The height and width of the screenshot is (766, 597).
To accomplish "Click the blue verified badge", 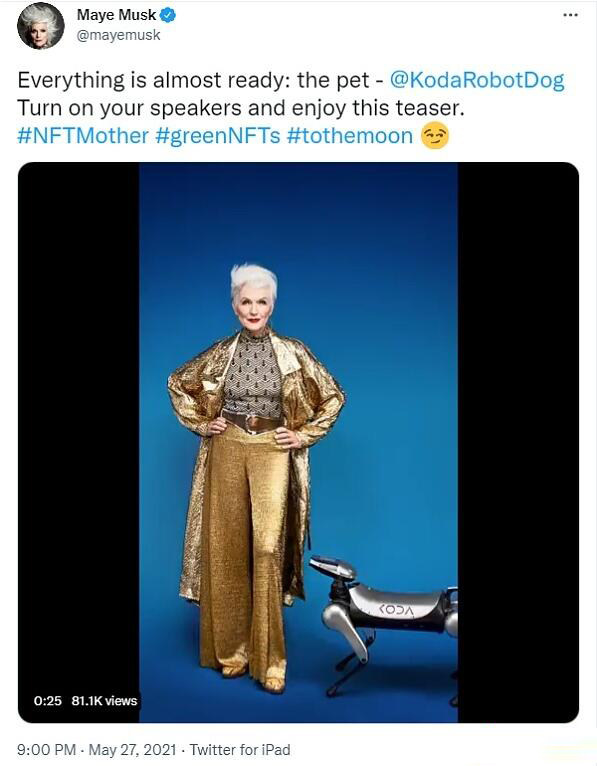I will pos(168,16).
